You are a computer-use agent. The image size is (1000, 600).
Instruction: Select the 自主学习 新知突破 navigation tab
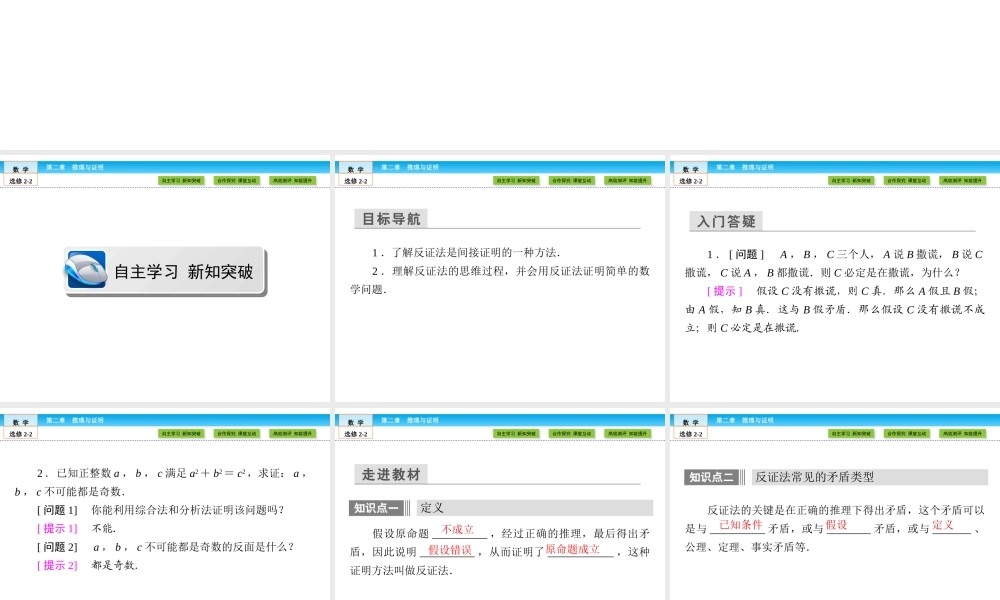coord(177,179)
